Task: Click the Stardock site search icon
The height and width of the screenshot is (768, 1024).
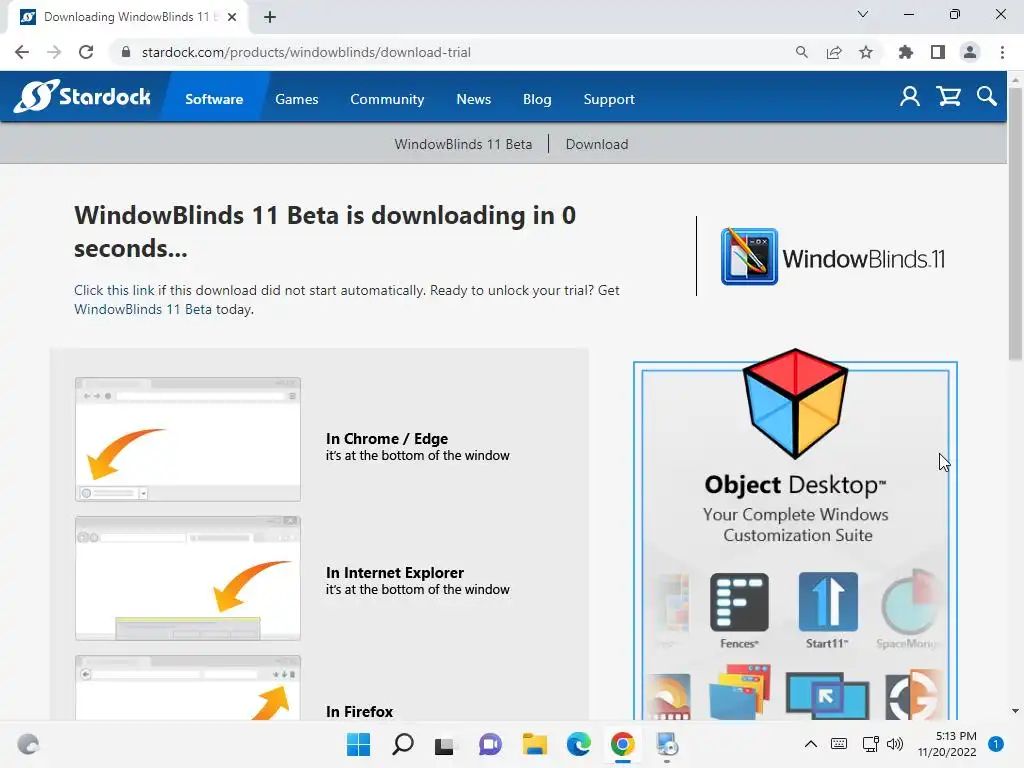Action: tap(987, 97)
